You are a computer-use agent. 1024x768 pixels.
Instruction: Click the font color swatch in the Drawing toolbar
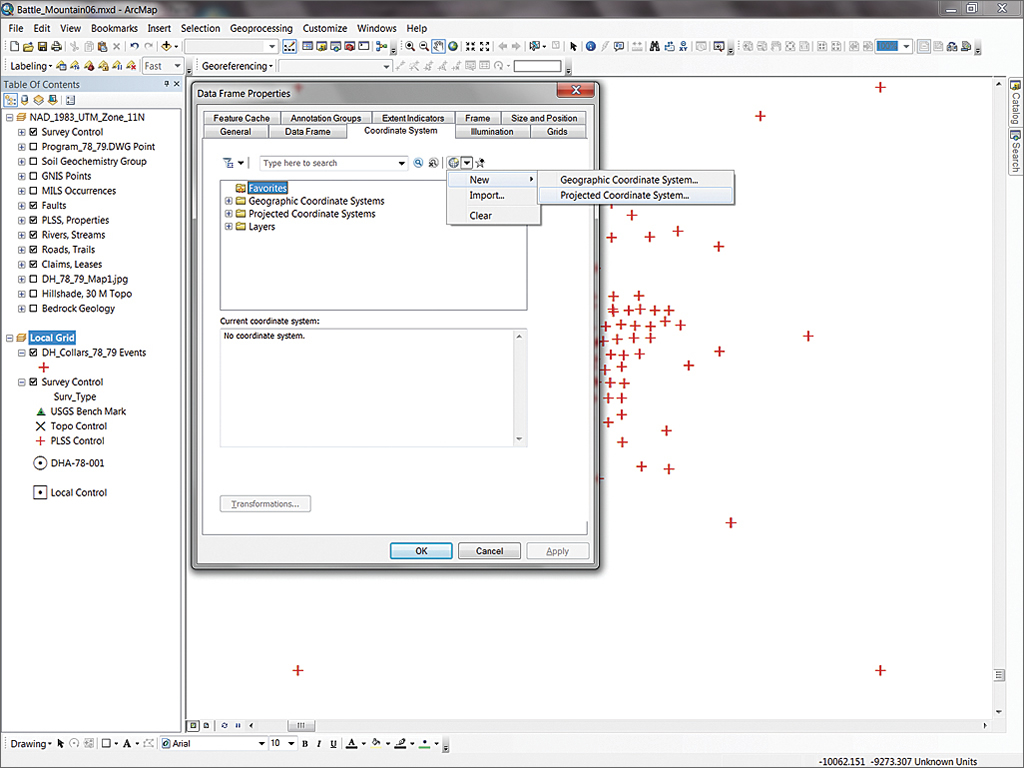[x=351, y=743]
